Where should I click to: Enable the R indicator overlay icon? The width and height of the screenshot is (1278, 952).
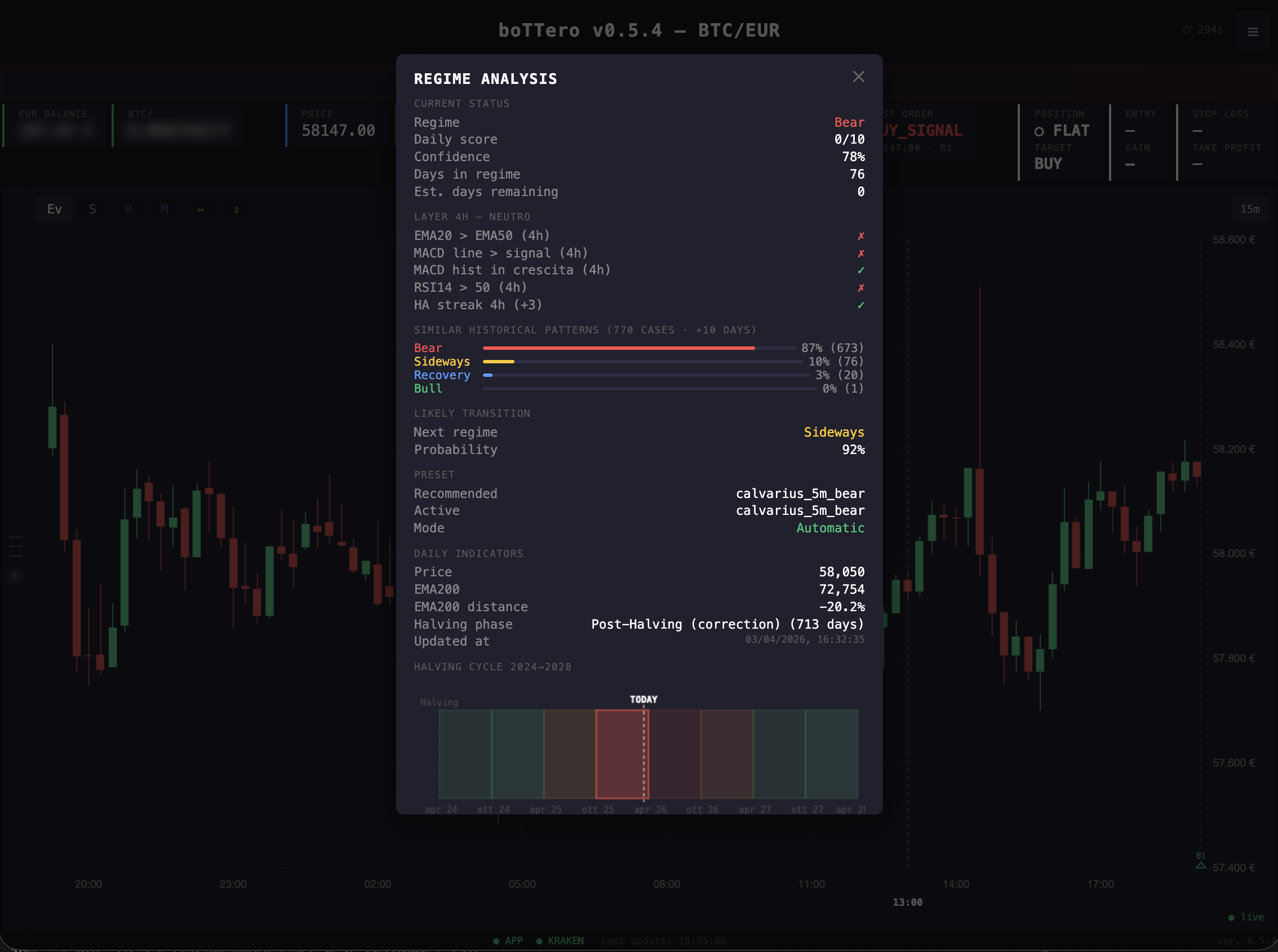point(128,209)
